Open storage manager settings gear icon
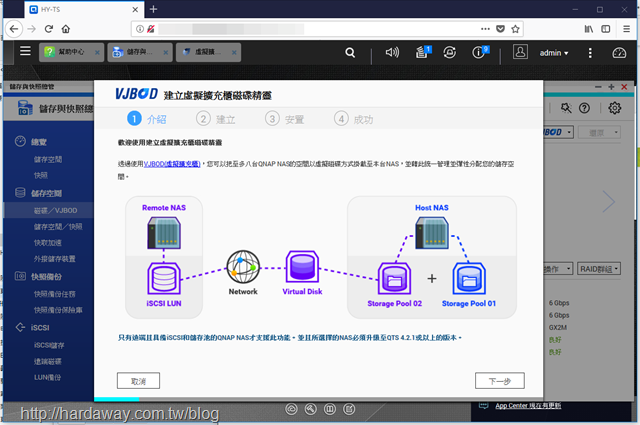The height and width of the screenshot is (425, 640). [614, 108]
